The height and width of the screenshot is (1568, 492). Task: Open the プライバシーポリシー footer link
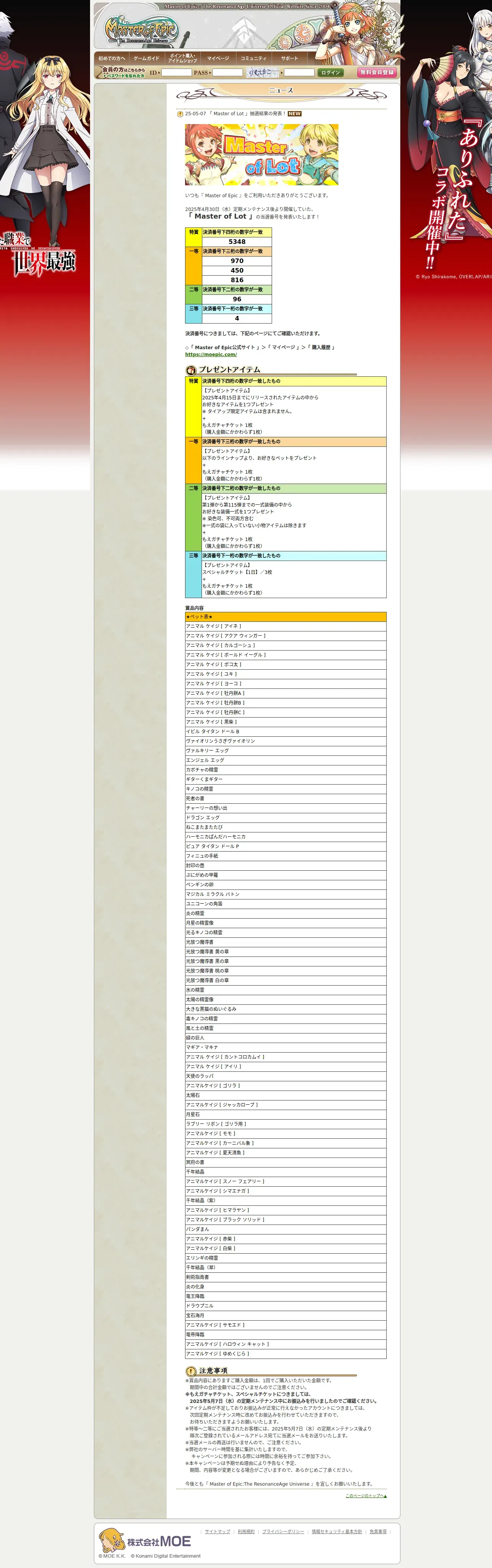pyautogui.click(x=283, y=1532)
